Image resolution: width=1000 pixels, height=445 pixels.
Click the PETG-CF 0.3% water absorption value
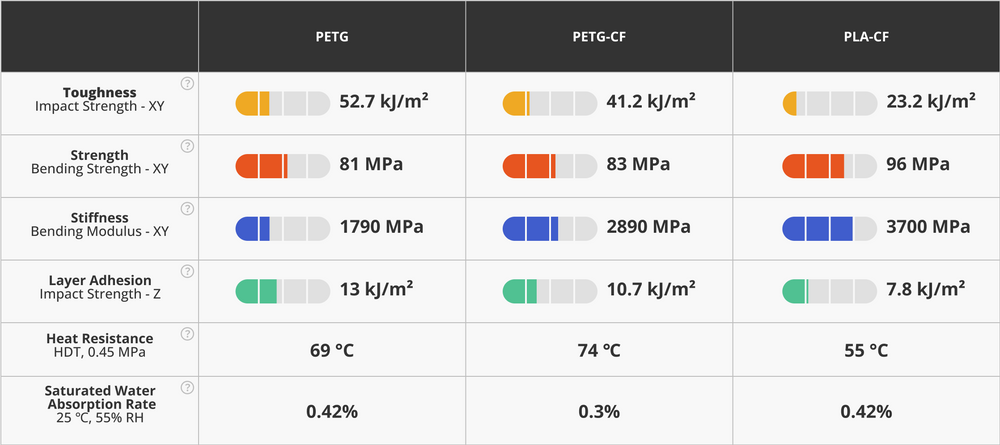click(x=598, y=411)
